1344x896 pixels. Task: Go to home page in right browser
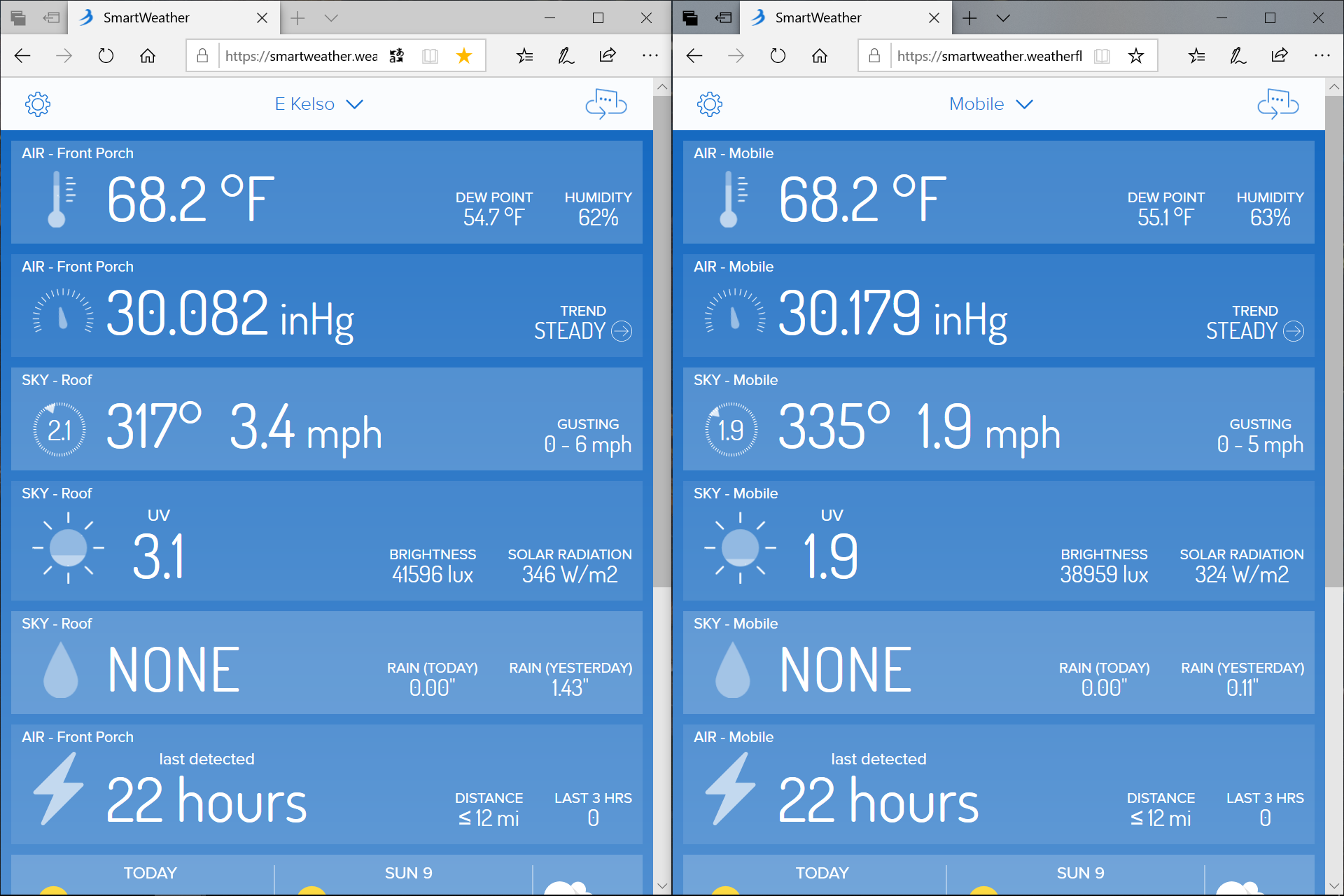pos(820,56)
